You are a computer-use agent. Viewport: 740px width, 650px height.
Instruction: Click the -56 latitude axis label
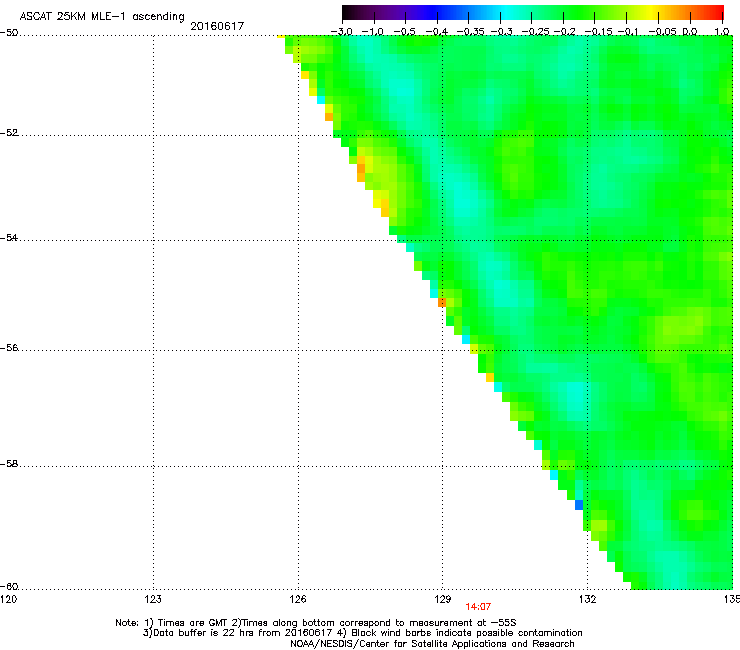coord(9,347)
